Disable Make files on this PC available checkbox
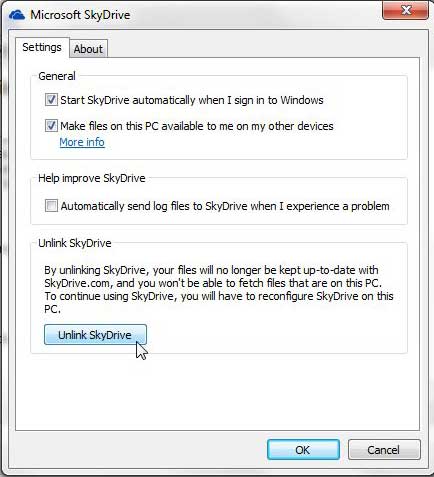The width and height of the screenshot is (434, 477). pyautogui.click(x=51, y=126)
